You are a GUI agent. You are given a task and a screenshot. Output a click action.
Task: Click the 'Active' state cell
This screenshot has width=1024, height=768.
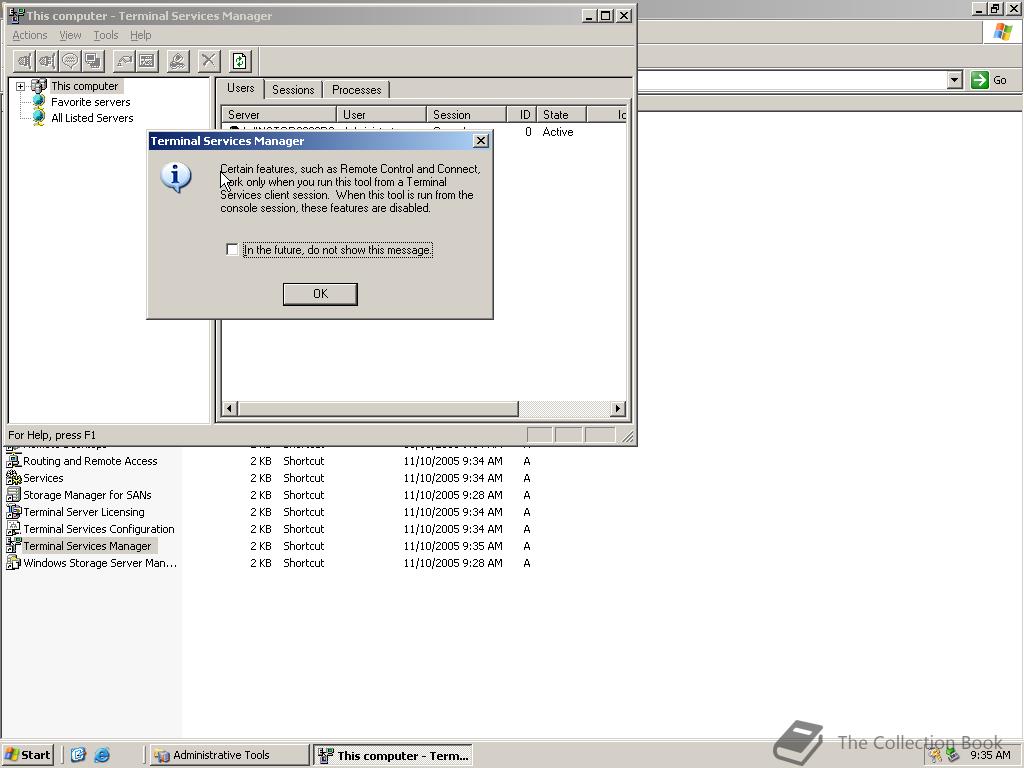[558, 132]
